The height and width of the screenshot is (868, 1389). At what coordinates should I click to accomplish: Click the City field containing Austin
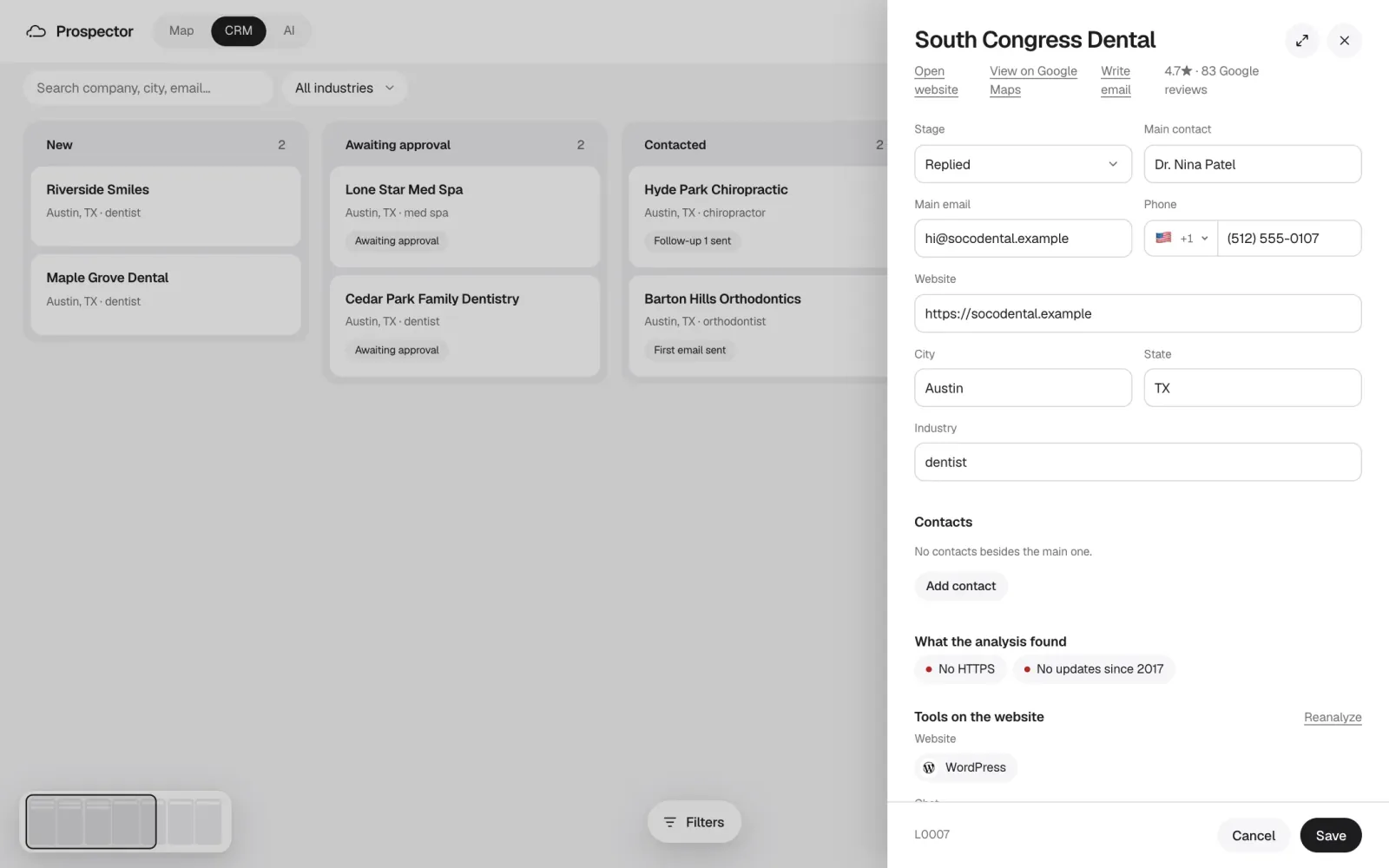coord(1023,388)
